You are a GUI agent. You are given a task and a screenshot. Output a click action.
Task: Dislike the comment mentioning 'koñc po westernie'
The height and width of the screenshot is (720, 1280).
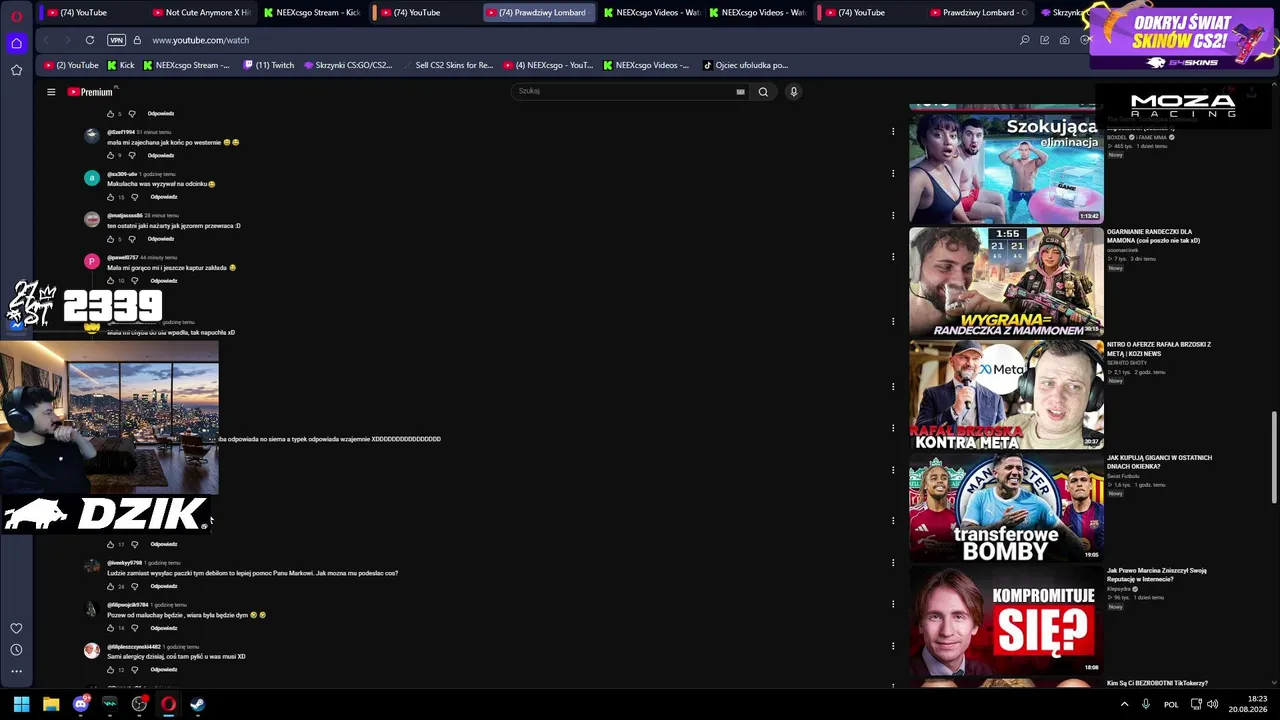[132, 155]
